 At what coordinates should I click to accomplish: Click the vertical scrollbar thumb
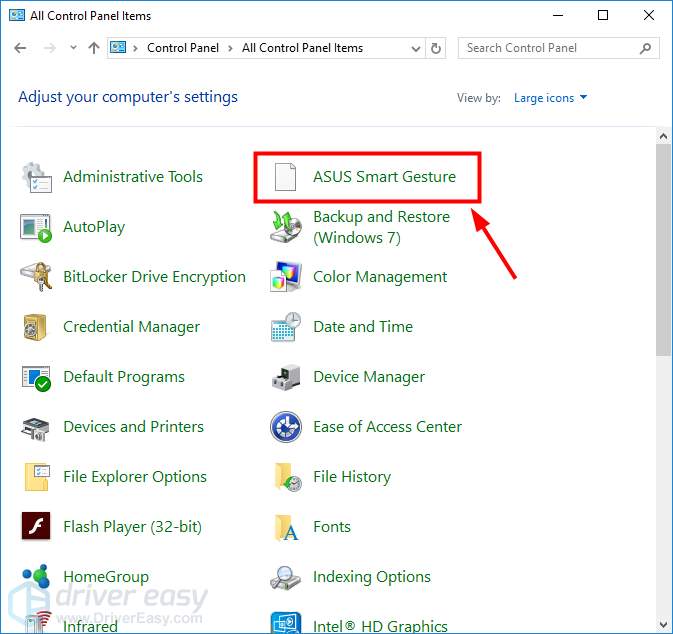pos(663,249)
